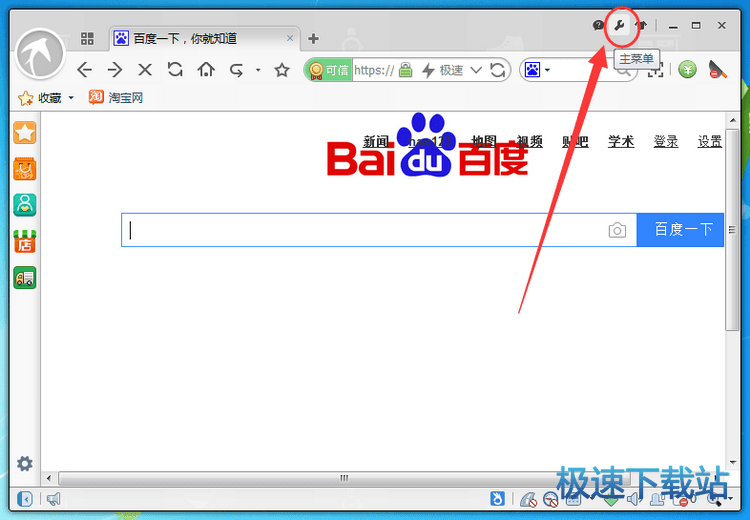Image resolution: width=750 pixels, height=520 pixels.
Task: Open the 视频 link
Action: [x=529, y=142]
